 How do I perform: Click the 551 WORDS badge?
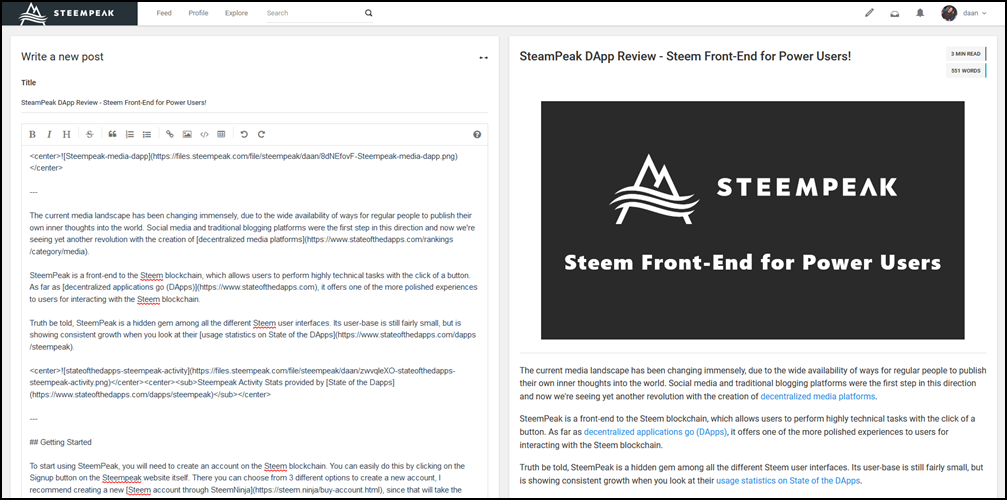966,71
